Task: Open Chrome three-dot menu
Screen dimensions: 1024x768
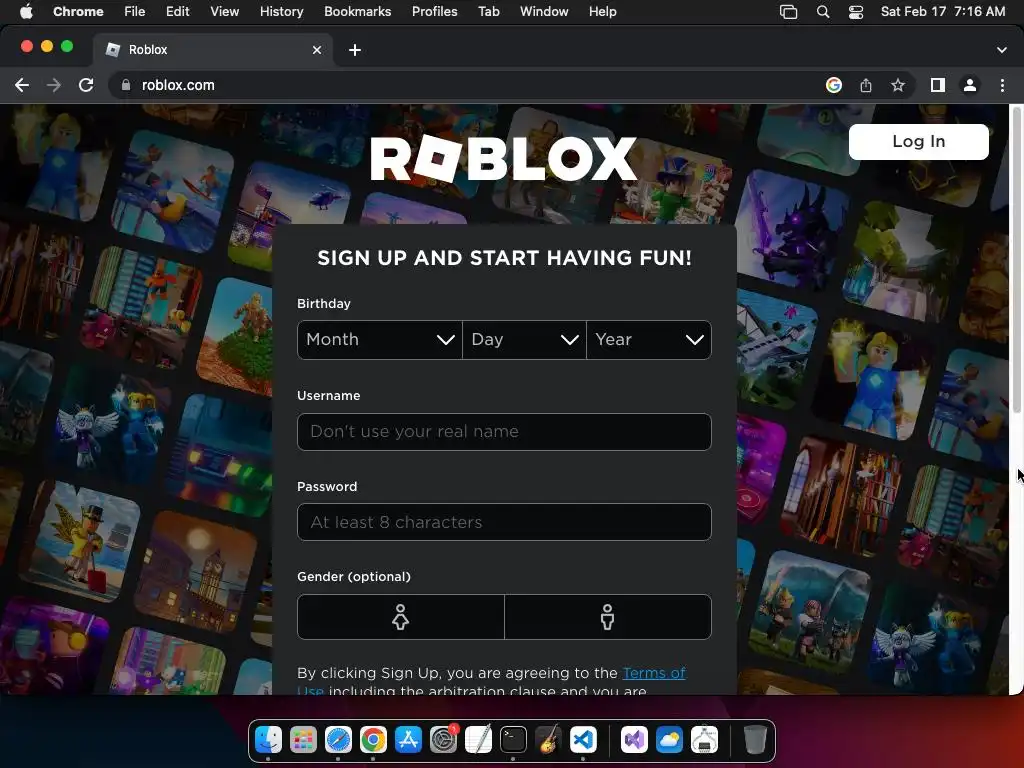Action: click(x=1002, y=85)
